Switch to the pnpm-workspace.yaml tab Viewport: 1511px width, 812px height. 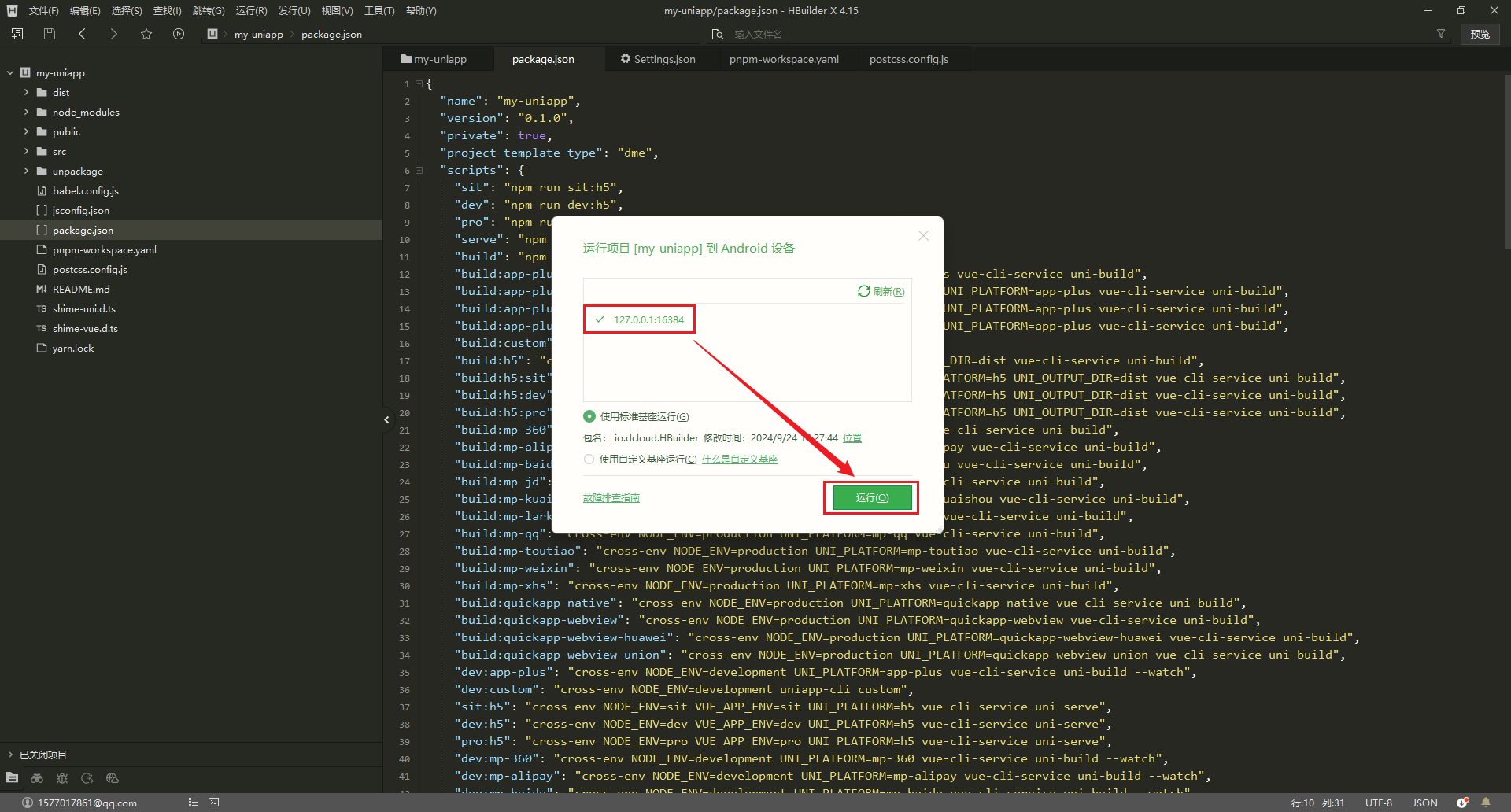pyautogui.click(x=784, y=59)
